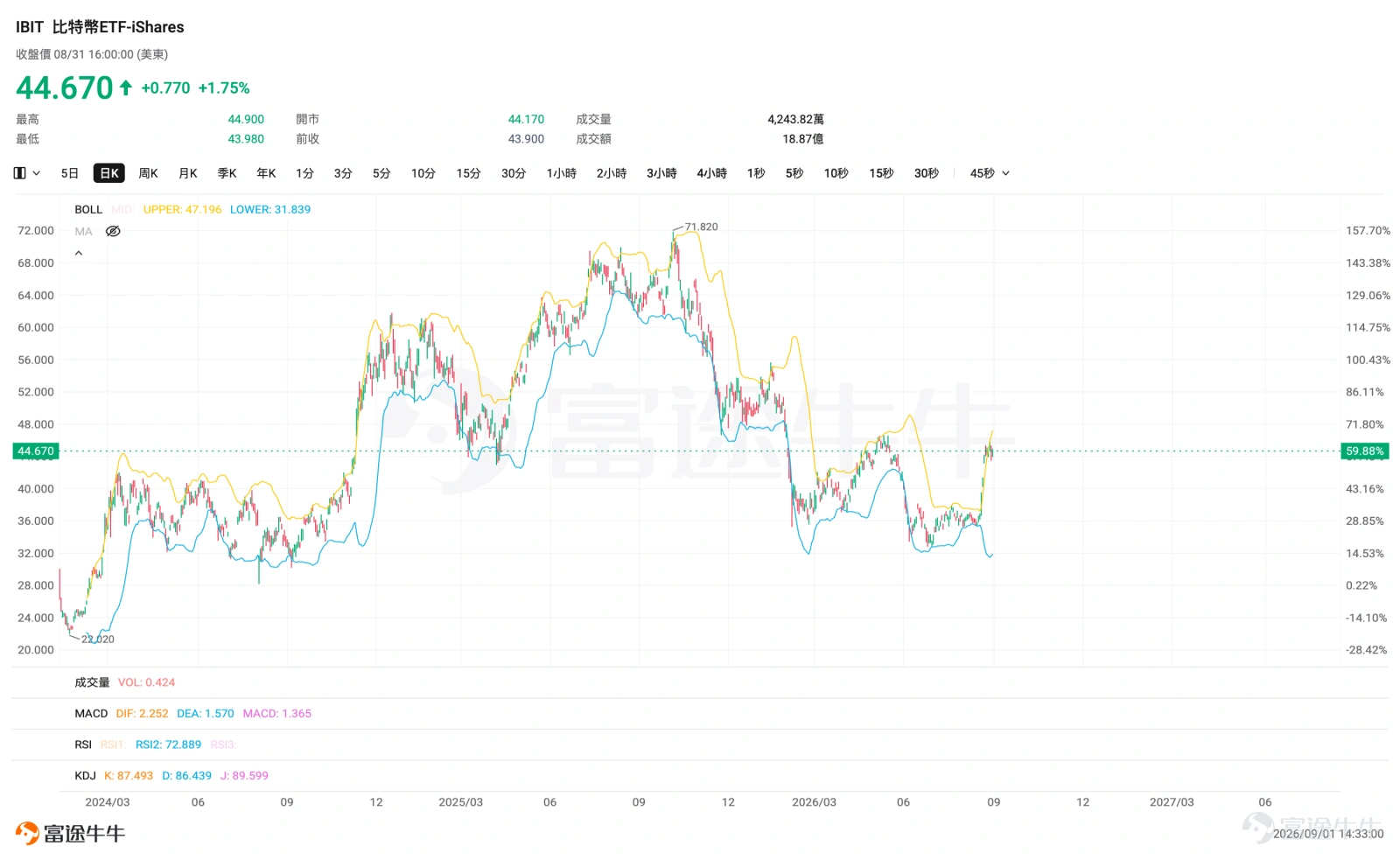Click the green price up arrow
The image size is (1400, 860).
tap(126, 87)
